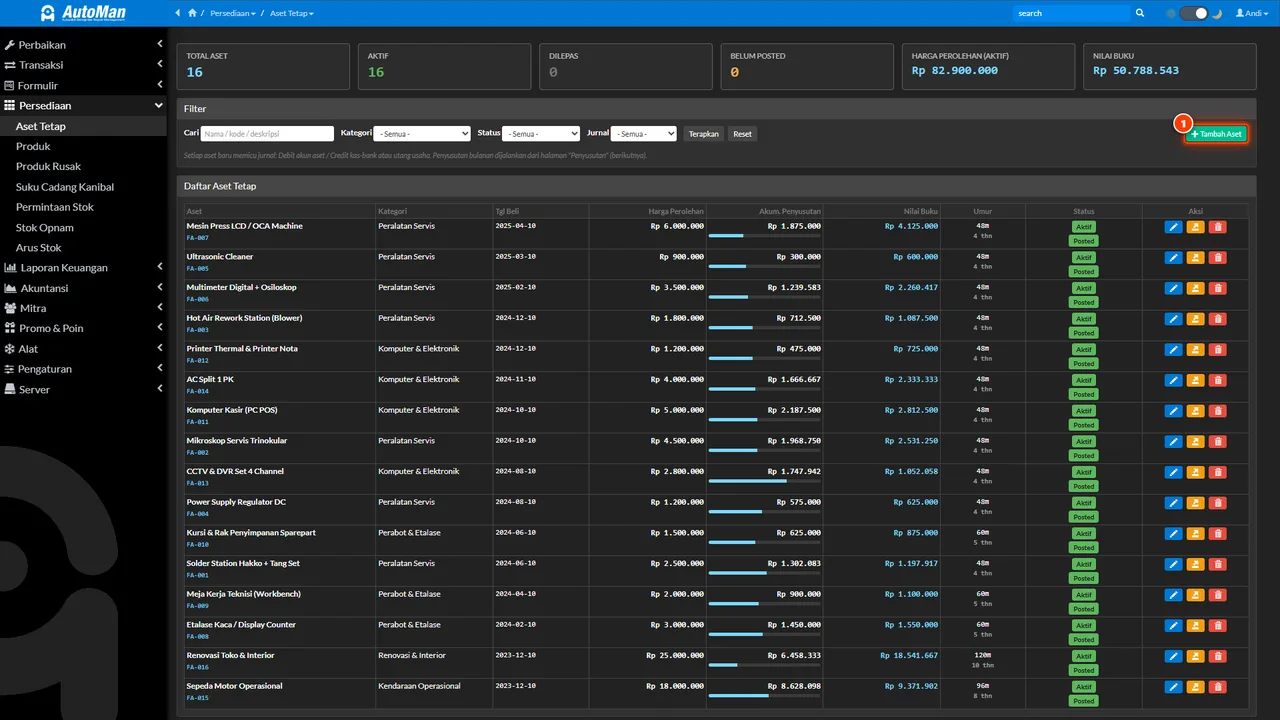Click orange dispose icon for Solder Station Hakko

(1196, 565)
